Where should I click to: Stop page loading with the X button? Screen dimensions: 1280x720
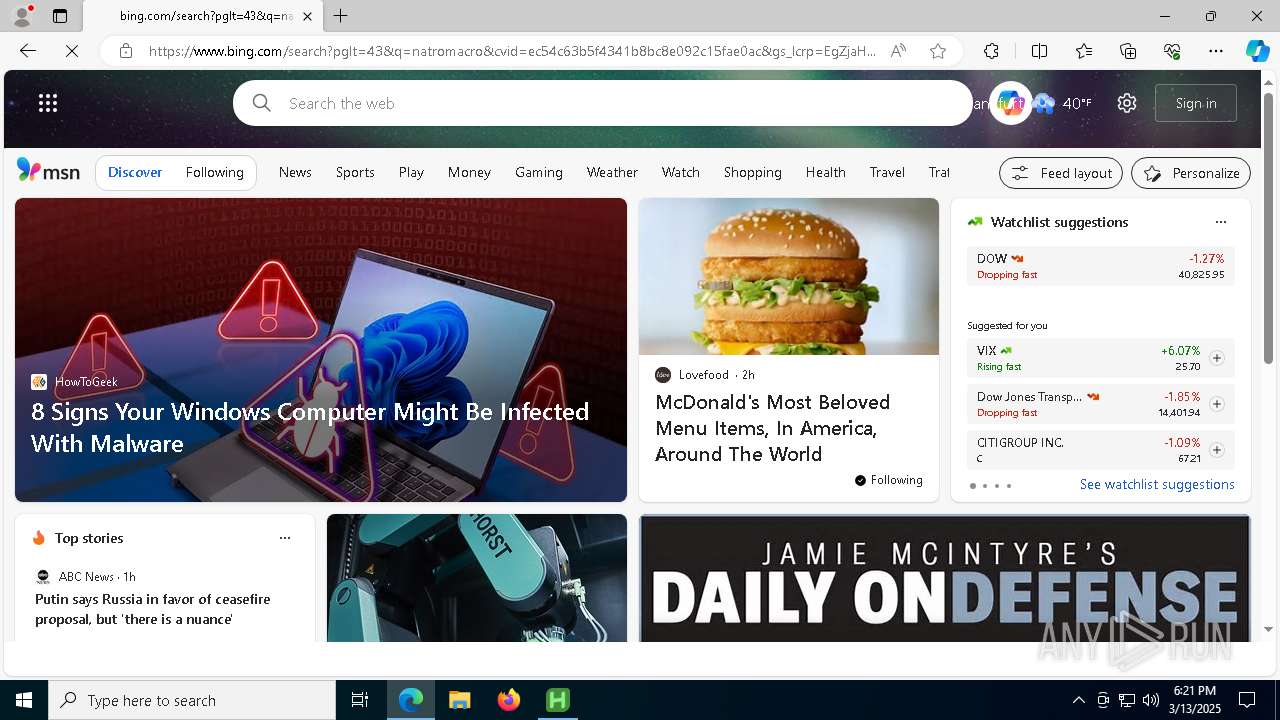[x=72, y=51]
